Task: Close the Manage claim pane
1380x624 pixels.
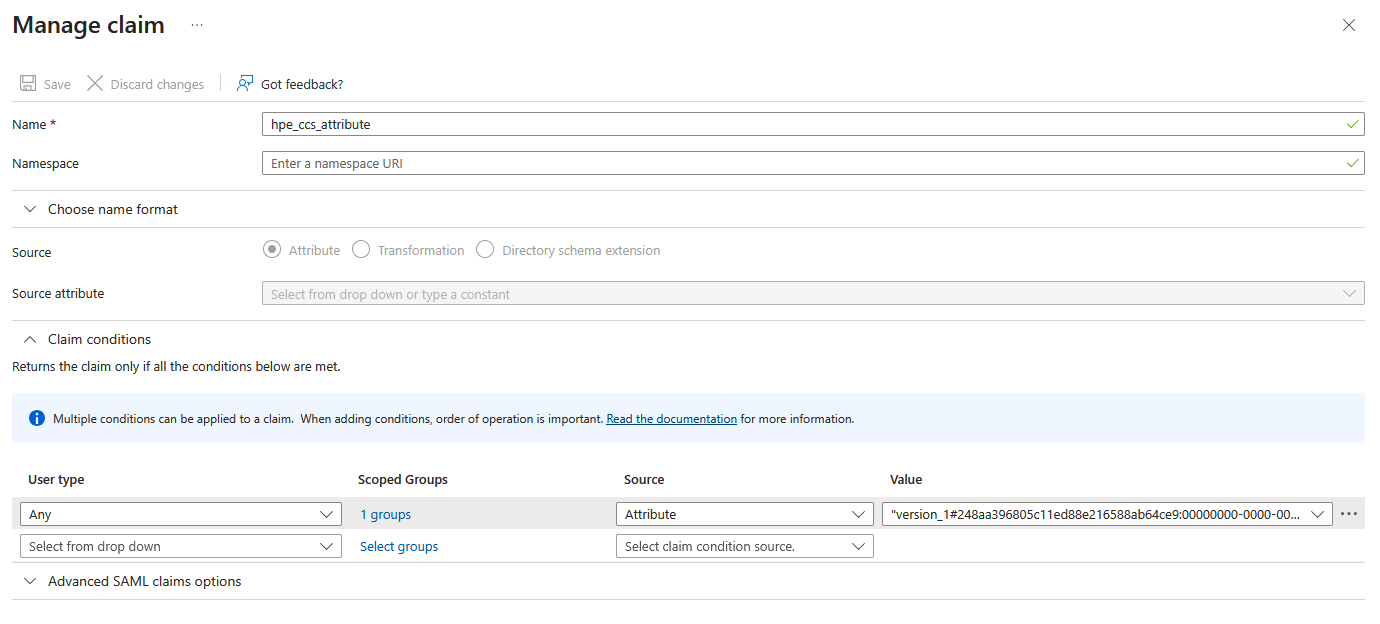Action: [x=1348, y=26]
